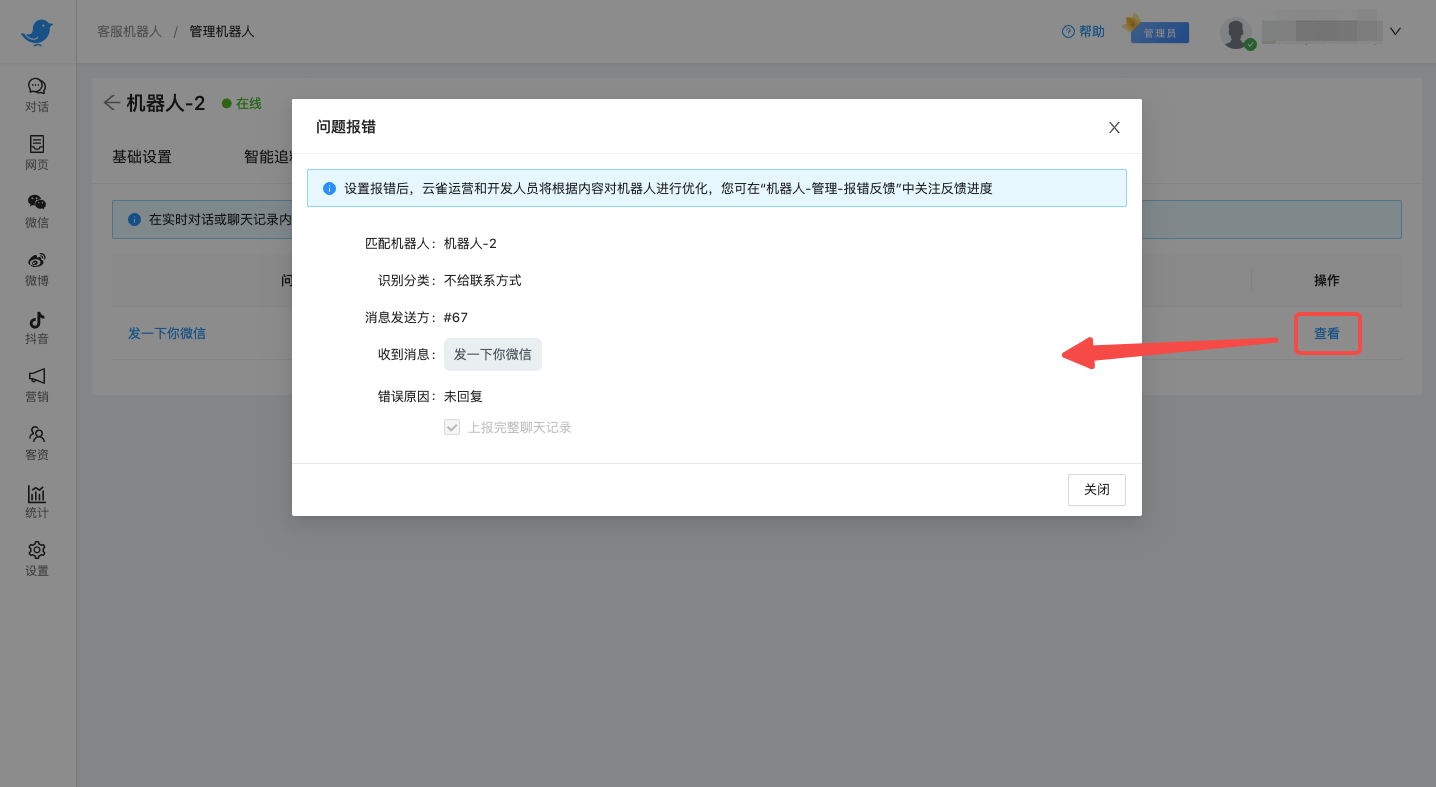Viewport: 1436px width, 787px height.
Task: Open the 微信 channel settings
Action: [37, 211]
